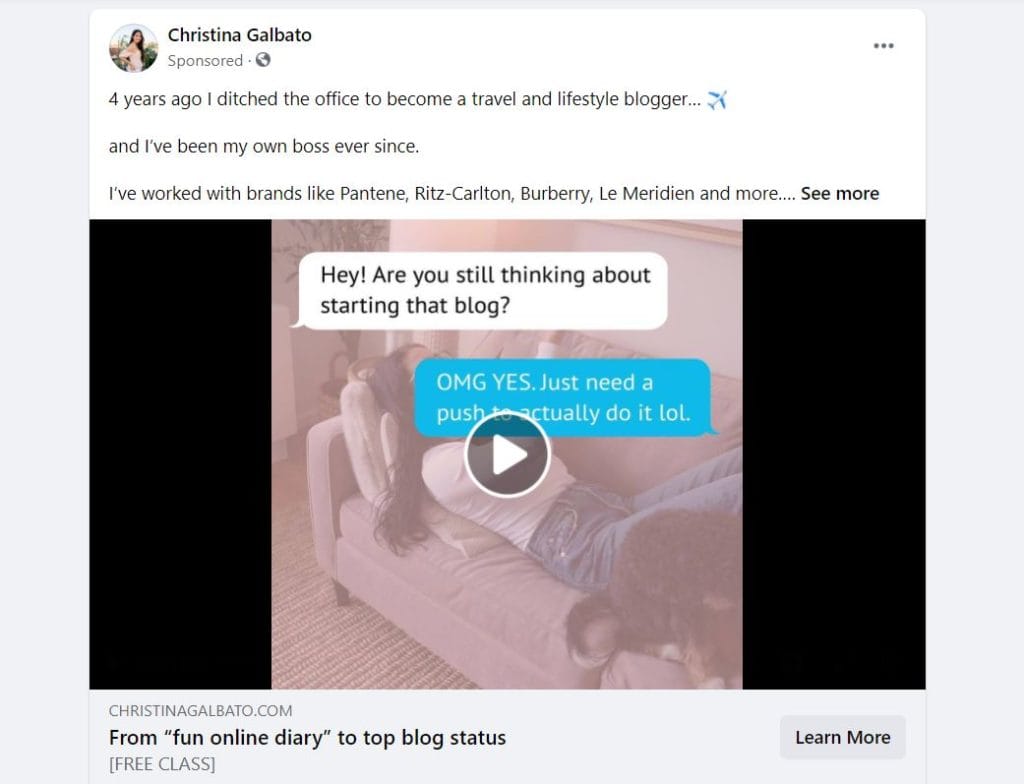
Task: Click the white "Hey! Are you still thinking" bubble
Action: 484,290
